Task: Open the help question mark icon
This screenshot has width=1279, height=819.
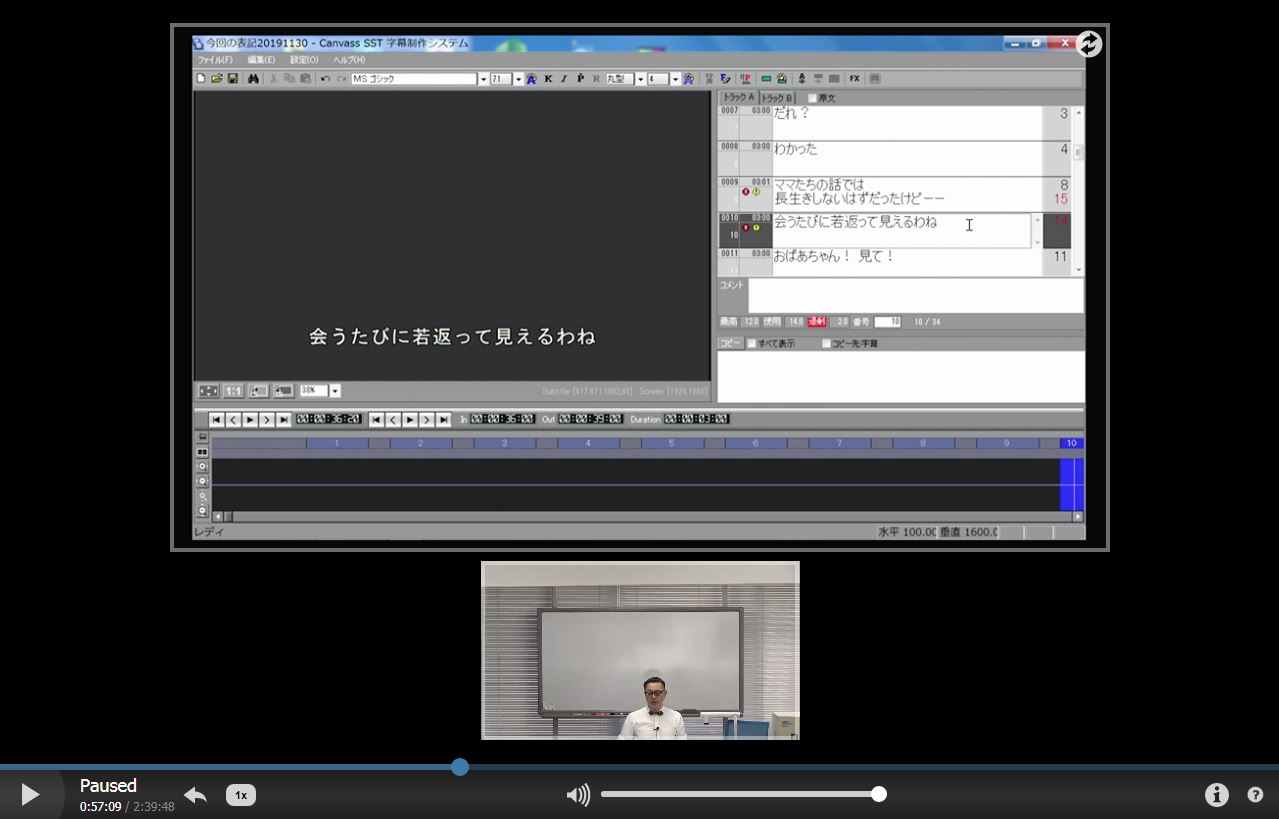Action: [1255, 795]
